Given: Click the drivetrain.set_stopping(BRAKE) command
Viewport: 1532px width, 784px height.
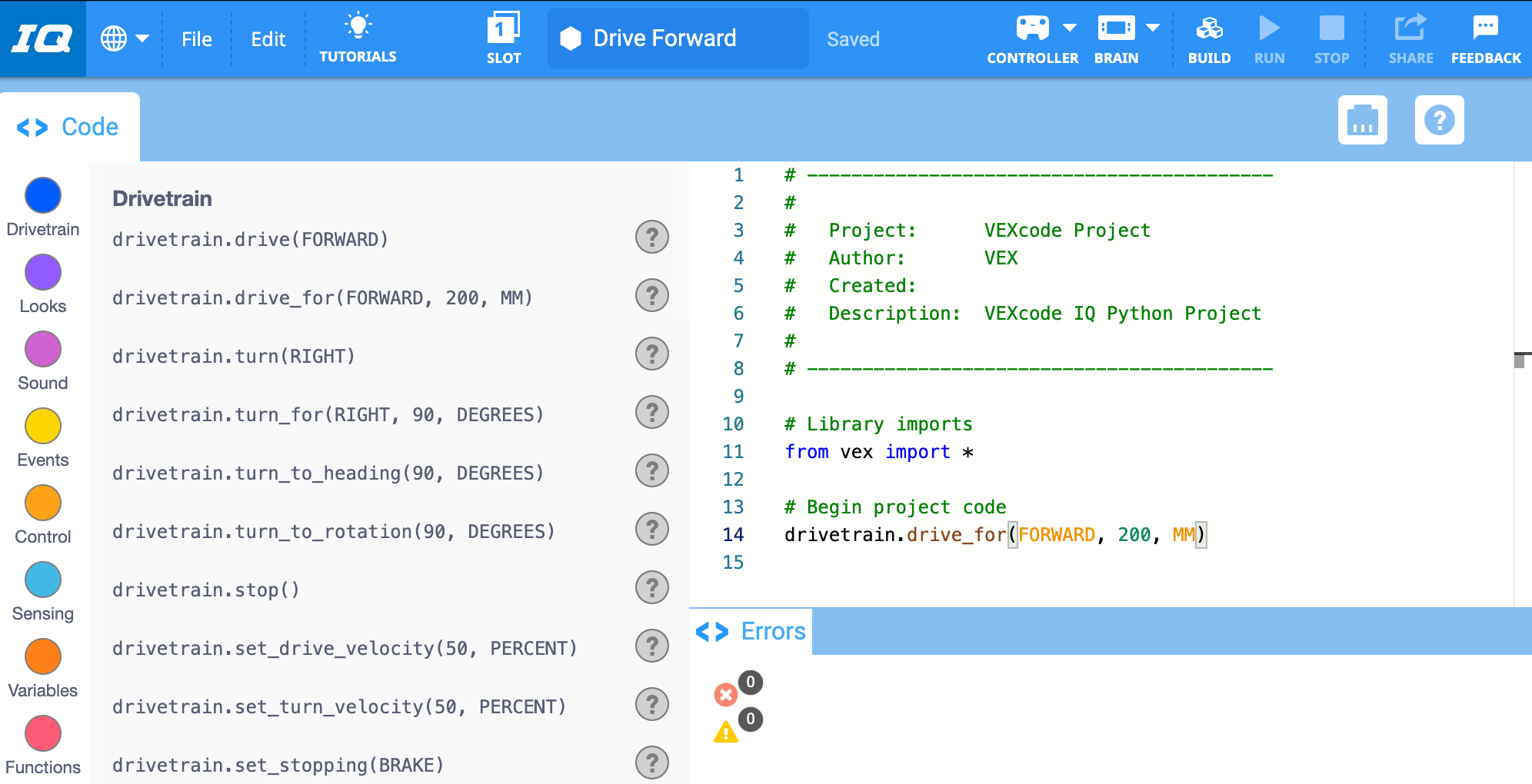Looking at the screenshot, I should [278, 765].
